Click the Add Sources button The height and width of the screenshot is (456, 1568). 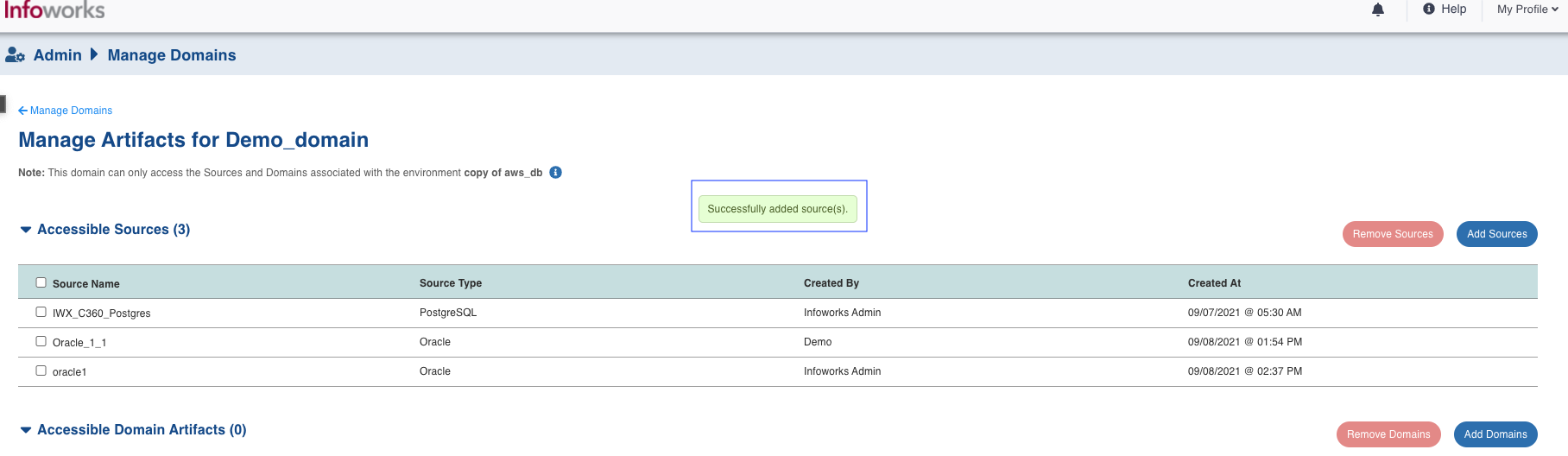tap(1497, 234)
